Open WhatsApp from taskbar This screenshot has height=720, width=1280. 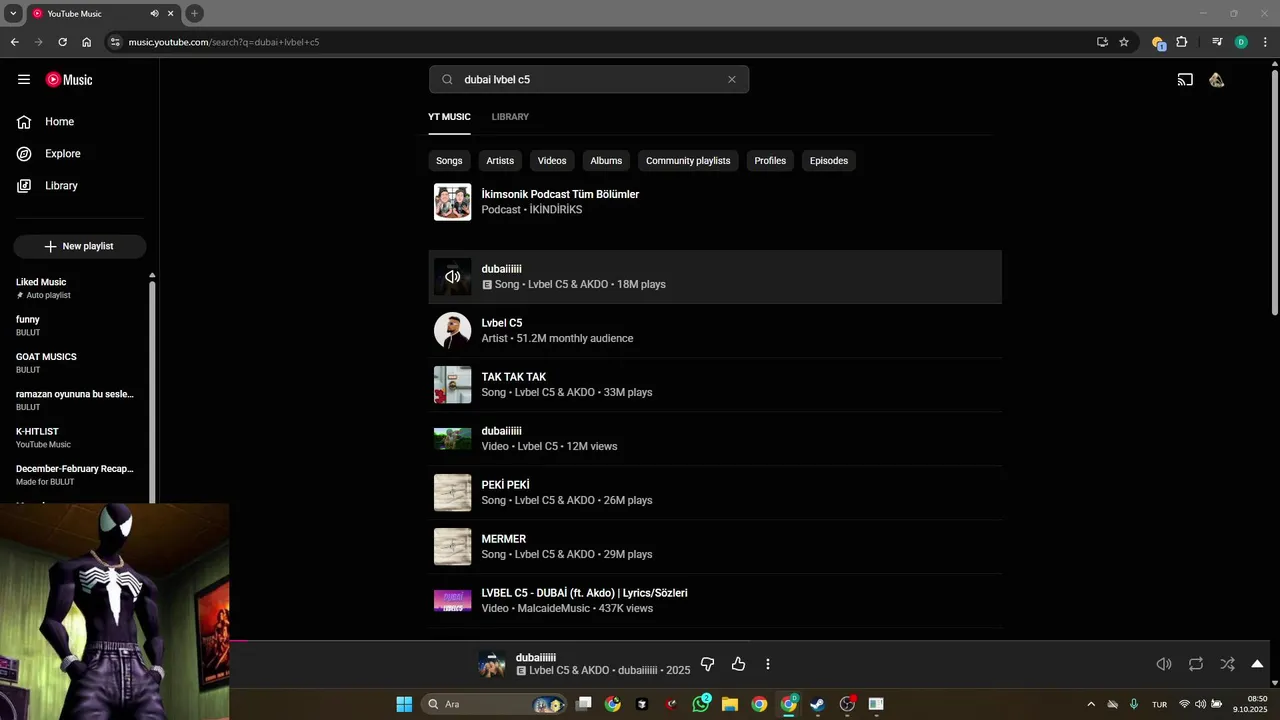(701, 704)
